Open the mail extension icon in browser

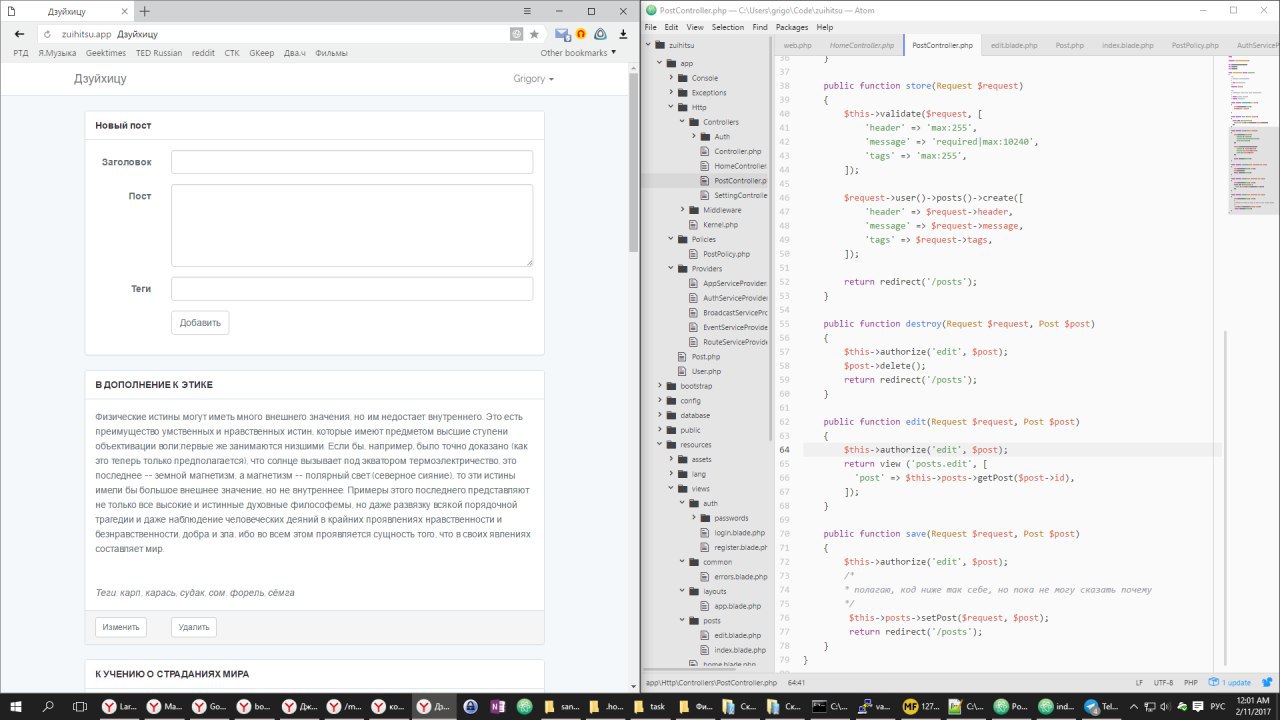click(562, 33)
